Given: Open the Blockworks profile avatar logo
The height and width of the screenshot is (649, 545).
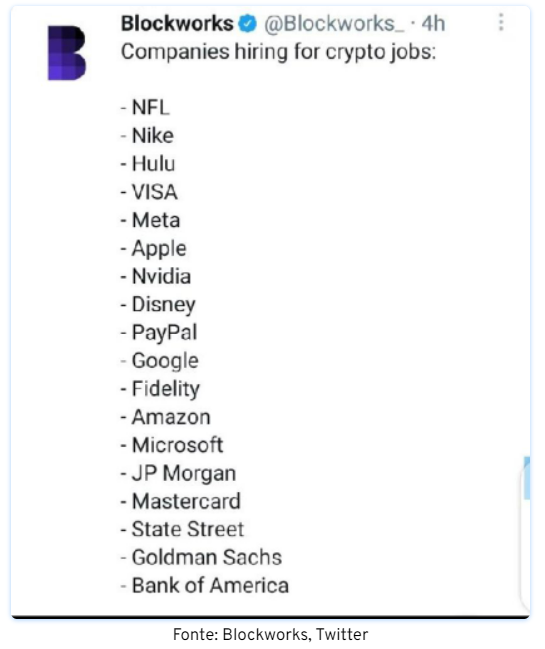Looking at the screenshot, I should coord(67,53).
